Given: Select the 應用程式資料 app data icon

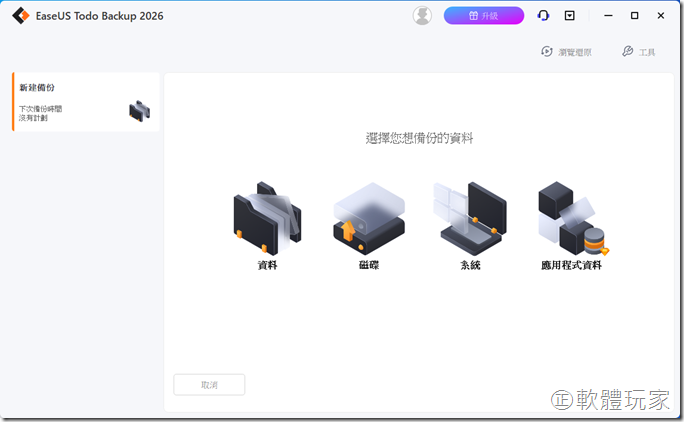Looking at the screenshot, I should tap(572, 218).
